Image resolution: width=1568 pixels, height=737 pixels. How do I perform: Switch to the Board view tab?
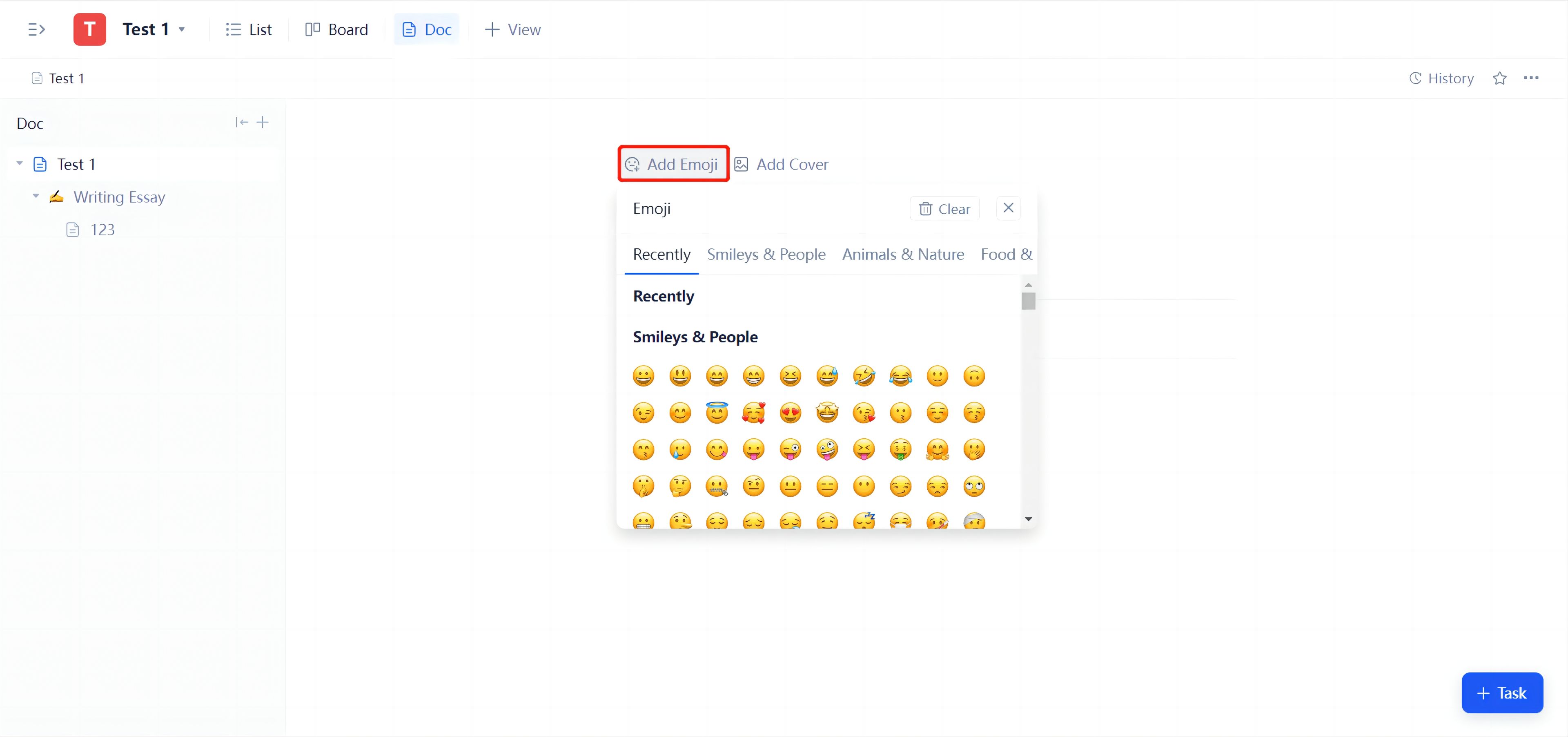pyautogui.click(x=336, y=29)
